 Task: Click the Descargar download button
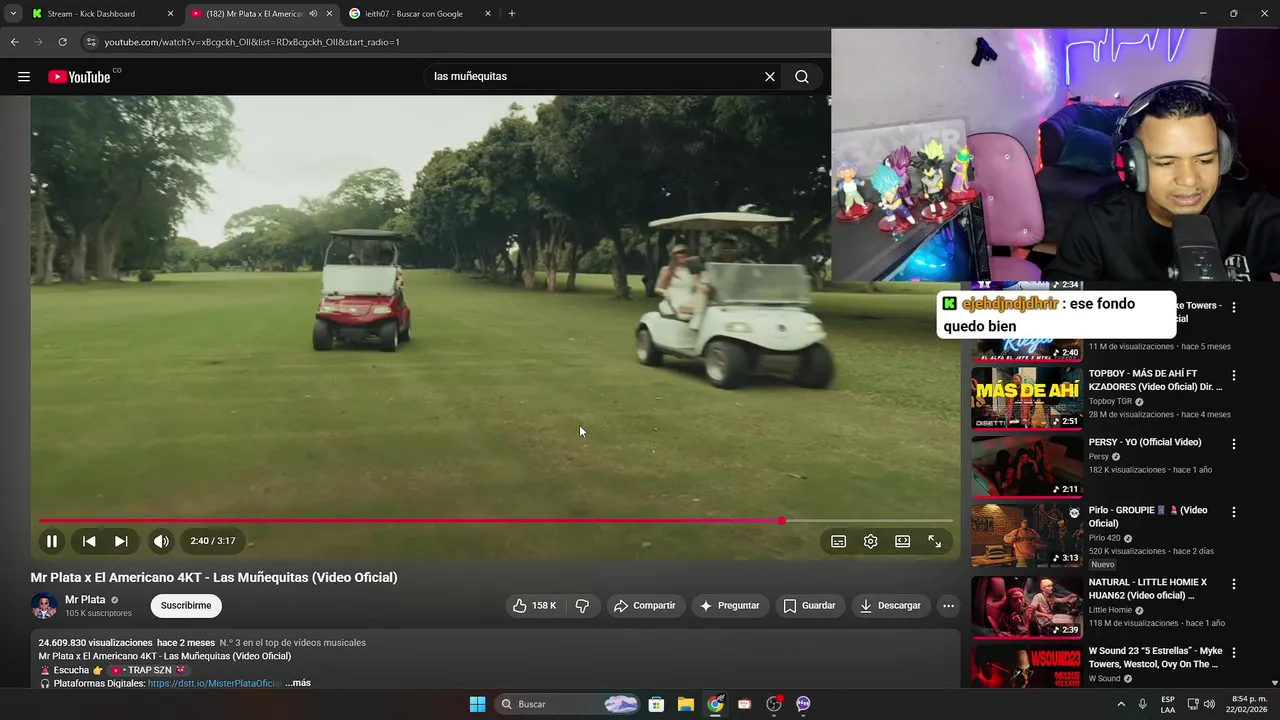[x=890, y=606]
